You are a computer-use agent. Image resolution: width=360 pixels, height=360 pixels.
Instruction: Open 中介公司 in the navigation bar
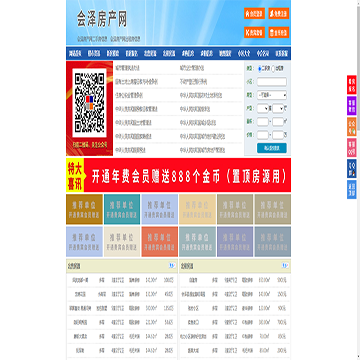263,54
